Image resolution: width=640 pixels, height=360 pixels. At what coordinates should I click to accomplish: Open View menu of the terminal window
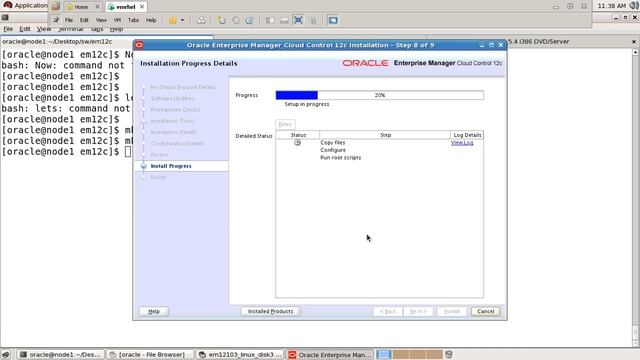tap(44, 29)
